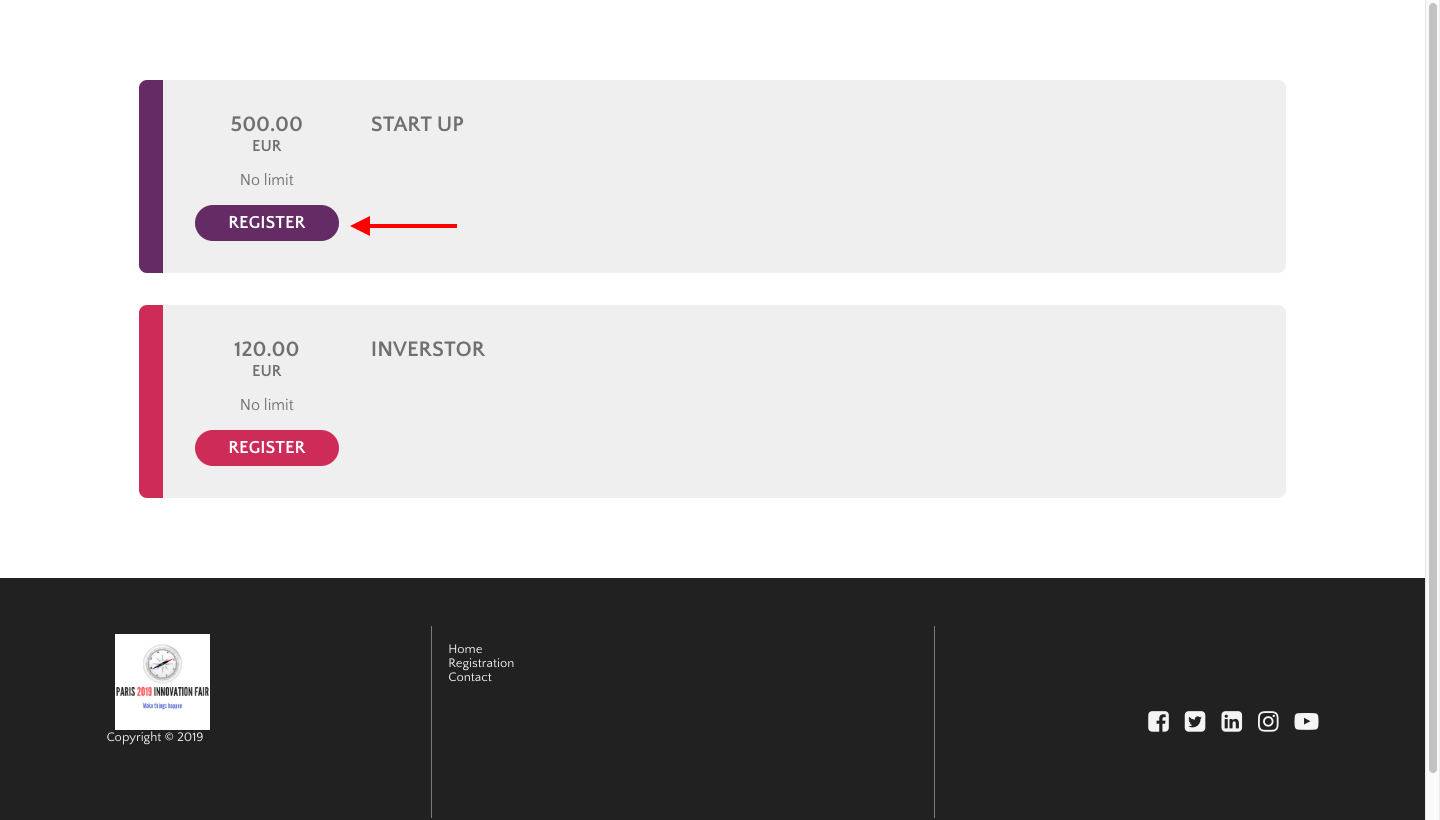This screenshot has width=1440, height=820.
Task: Go to the Home footer link
Action: pos(465,649)
